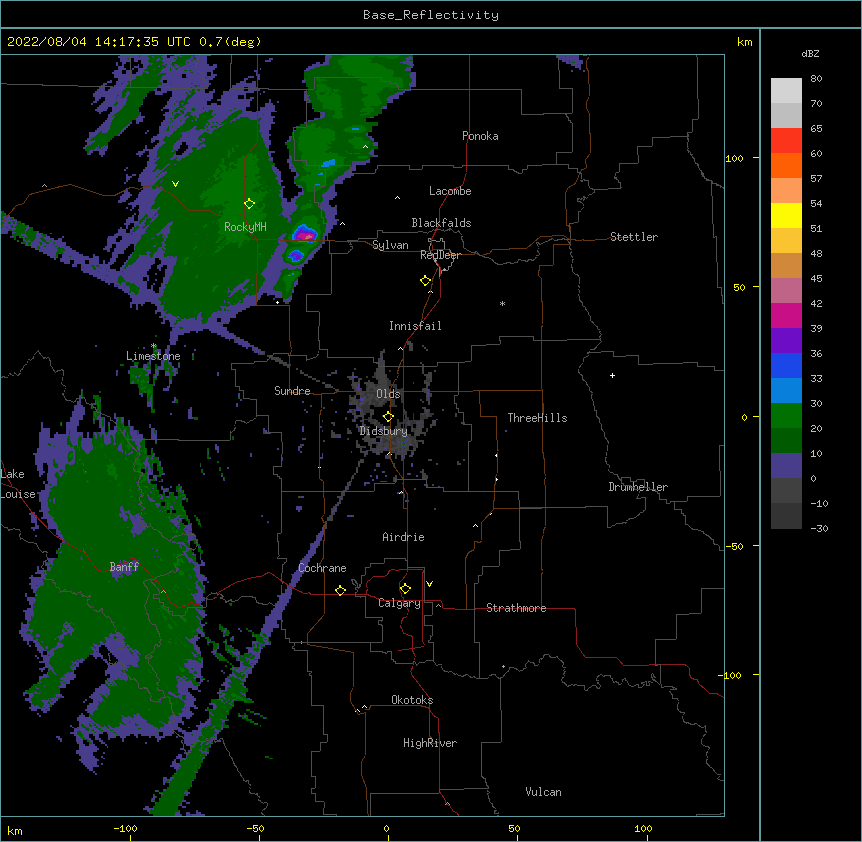This screenshot has width=862, height=842.
Task: Click the RedDeer city label
Action: pyautogui.click(x=440, y=255)
